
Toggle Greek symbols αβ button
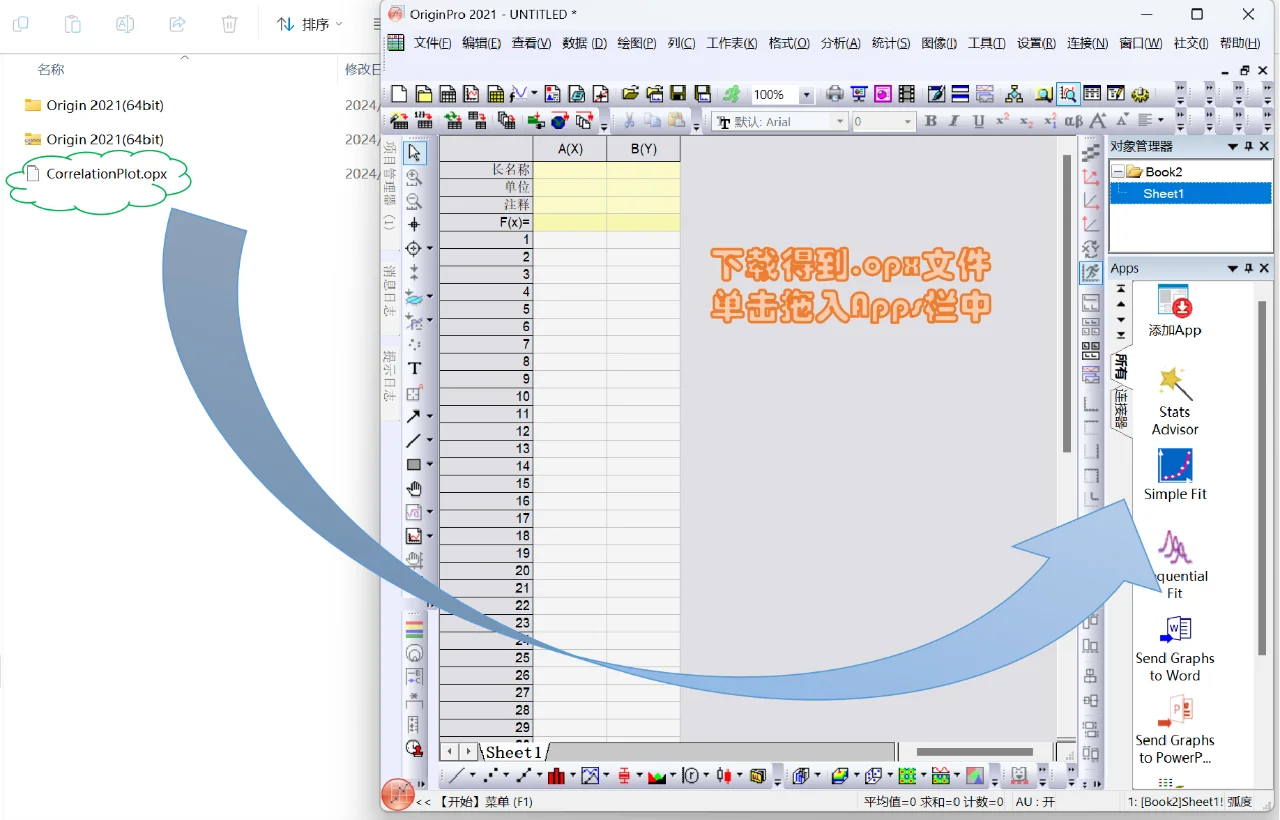[1074, 121]
